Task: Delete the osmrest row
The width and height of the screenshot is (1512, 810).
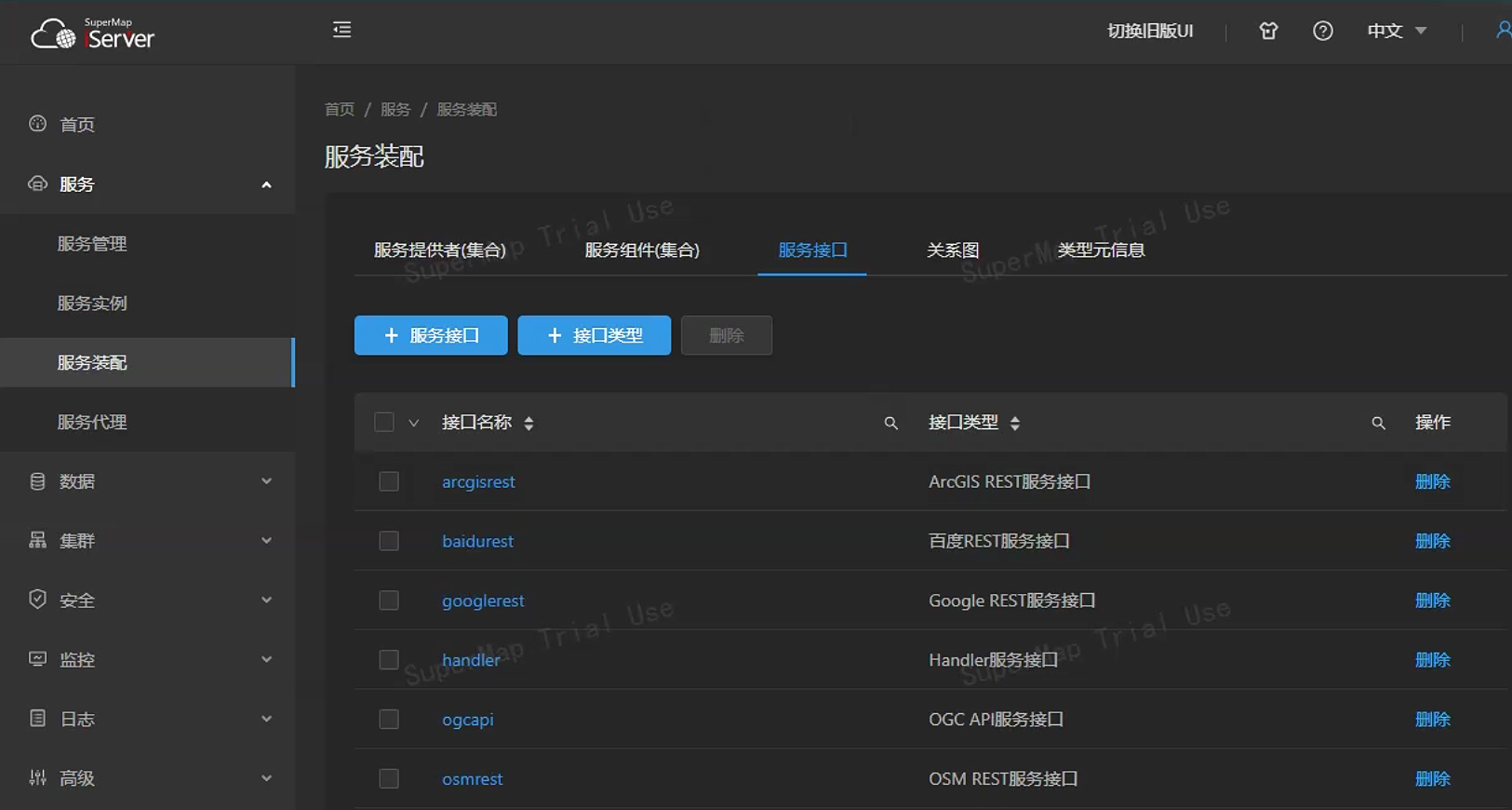Action: (x=1433, y=778)
